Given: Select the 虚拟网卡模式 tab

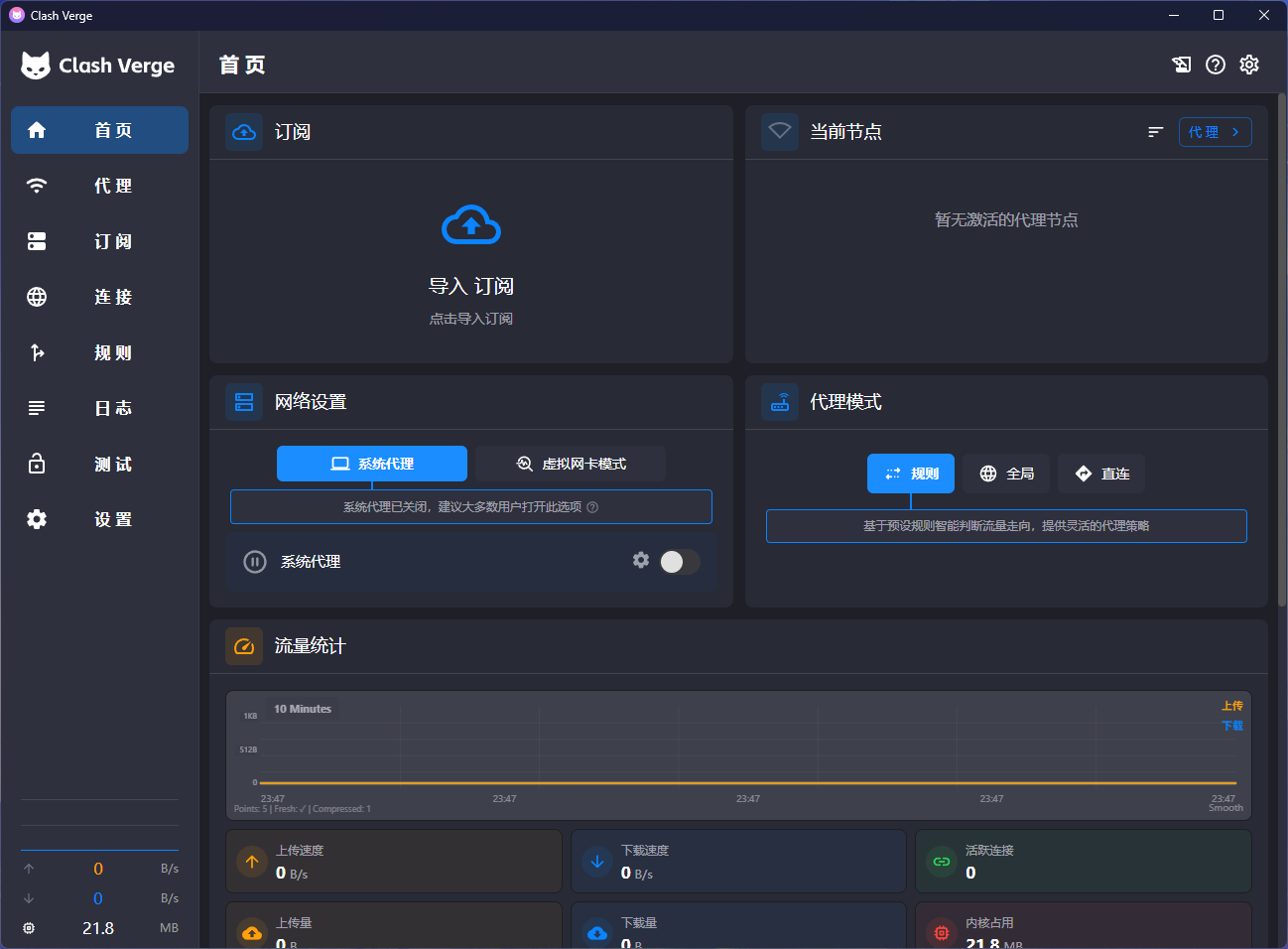Looking at the screenshot, I should coord(571,464).
